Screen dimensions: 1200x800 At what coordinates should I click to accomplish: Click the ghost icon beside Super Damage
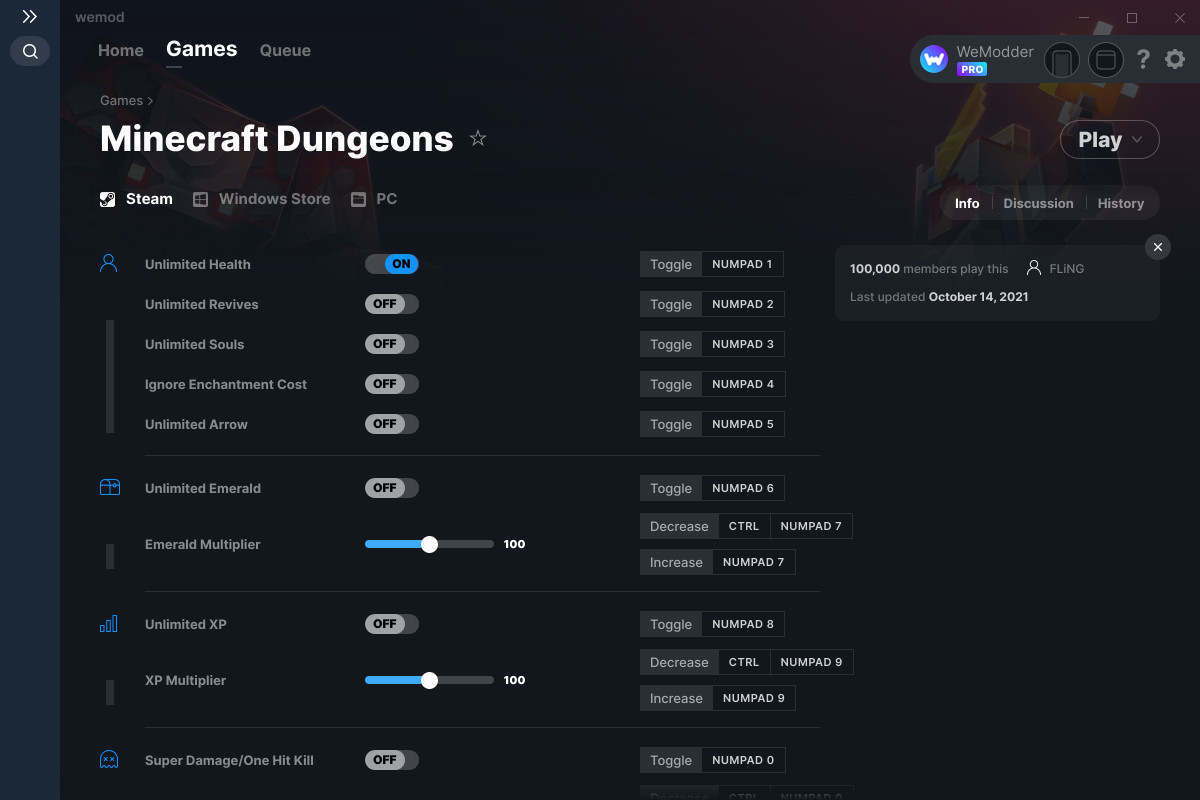pos(109,760)
